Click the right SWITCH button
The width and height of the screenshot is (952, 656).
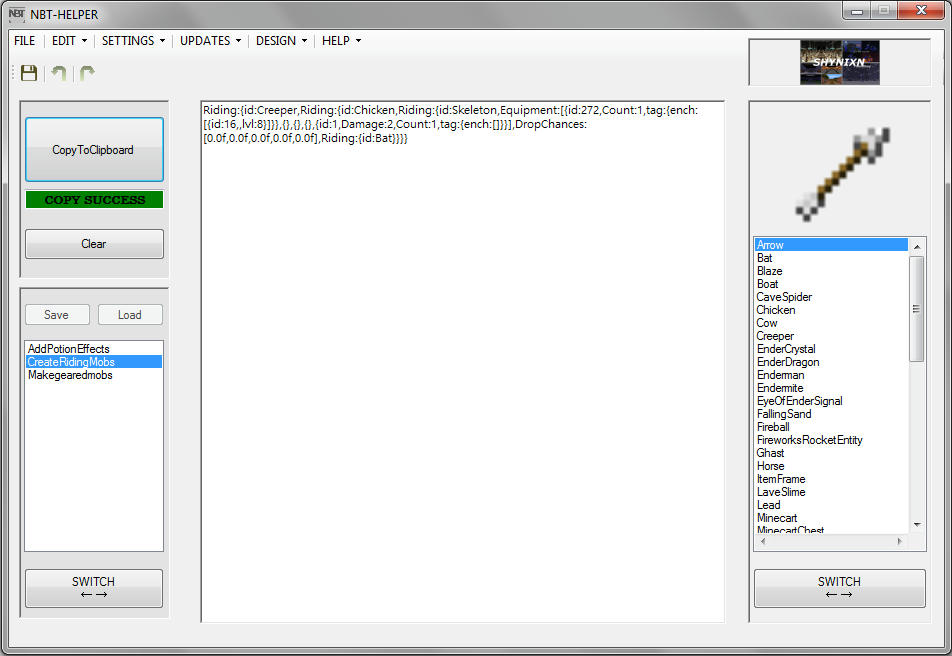[838, 587]
